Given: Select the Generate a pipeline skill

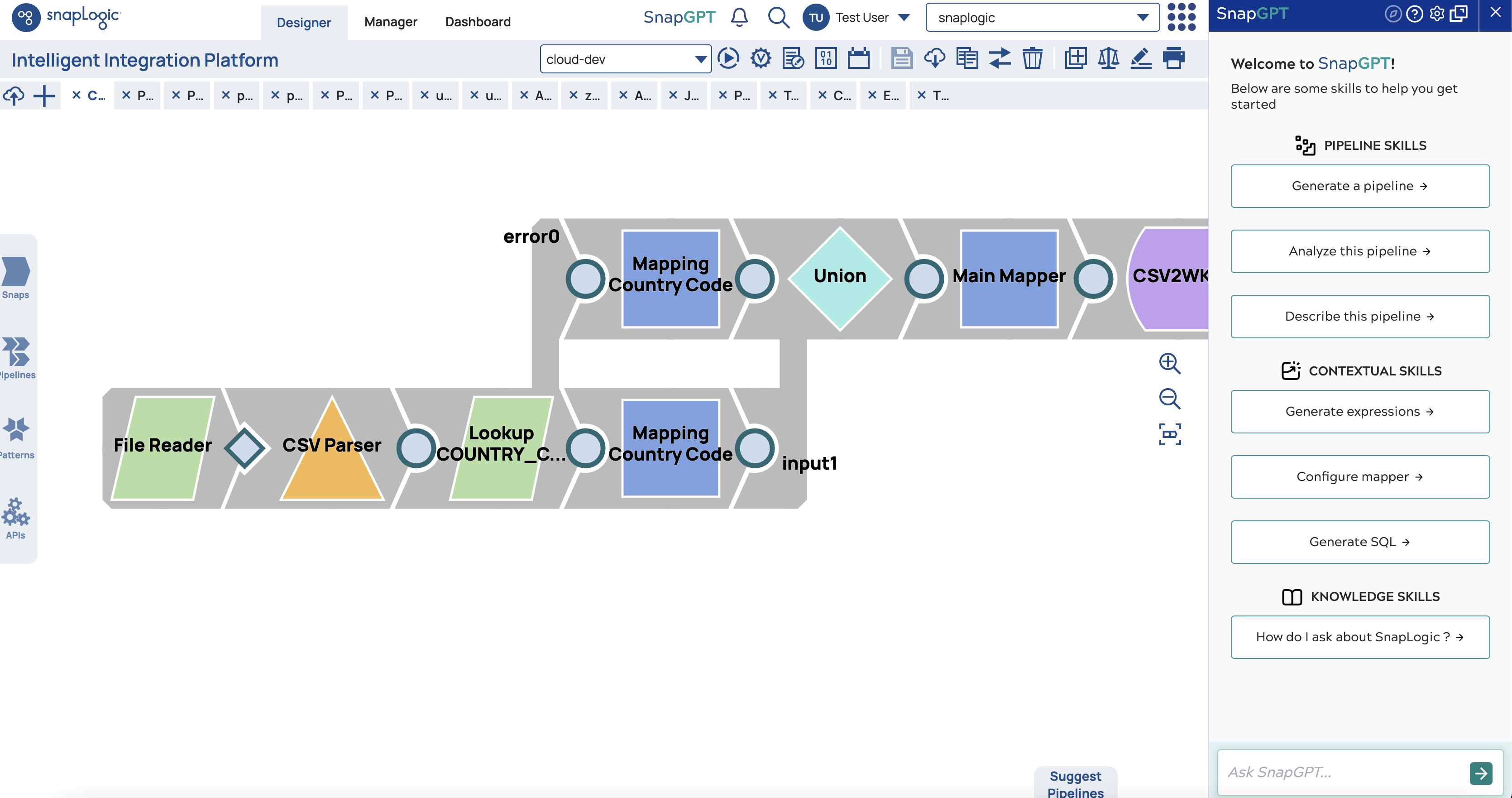Looking at the screenshot, I should [1359, 186].
